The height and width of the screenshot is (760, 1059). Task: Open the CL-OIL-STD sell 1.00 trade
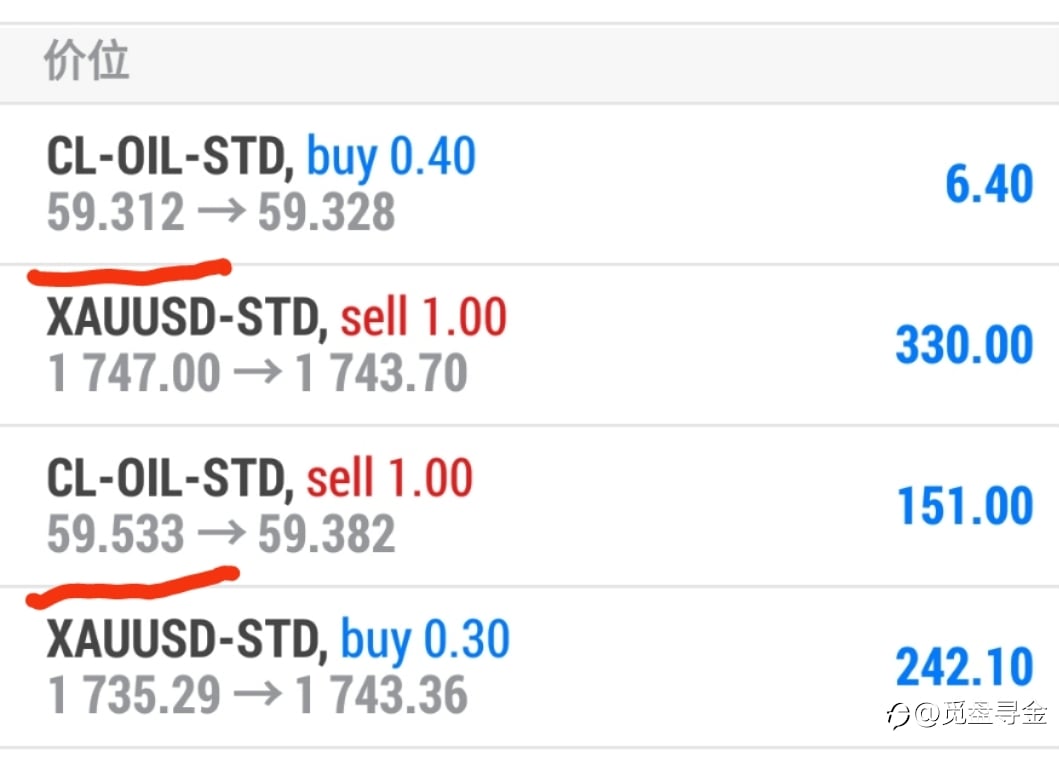click(530, 505)
